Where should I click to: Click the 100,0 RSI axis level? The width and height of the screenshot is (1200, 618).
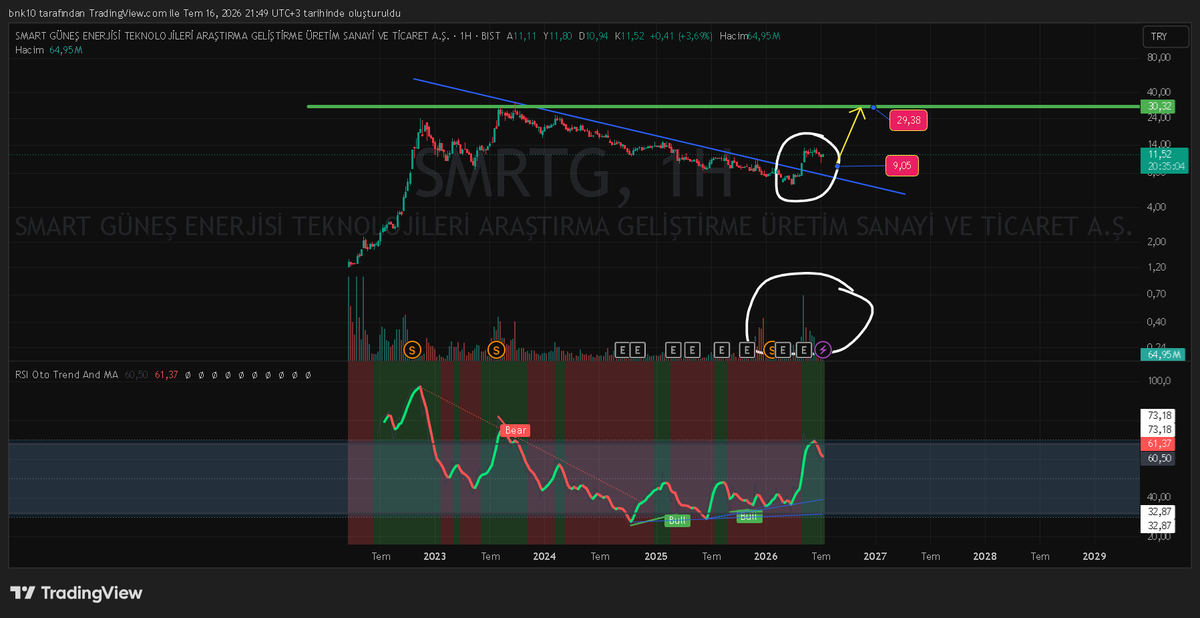[x=1159, y=380]
